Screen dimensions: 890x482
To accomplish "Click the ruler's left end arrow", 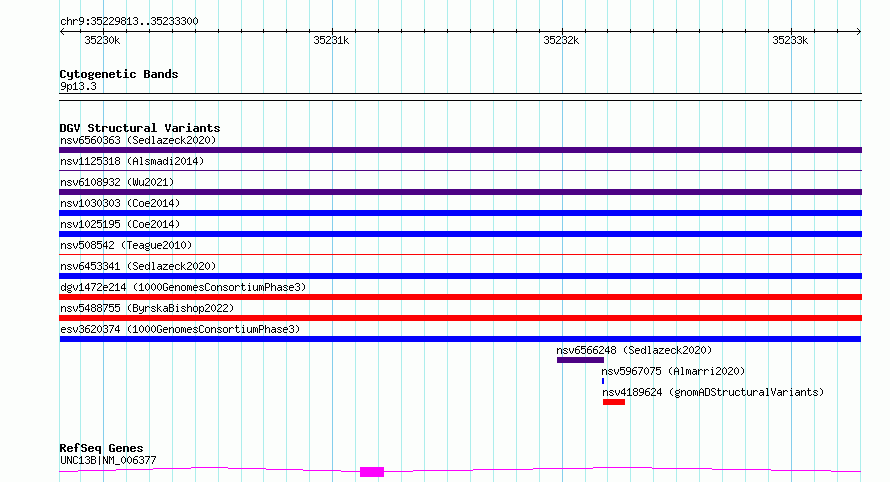I will click(62, 32).
